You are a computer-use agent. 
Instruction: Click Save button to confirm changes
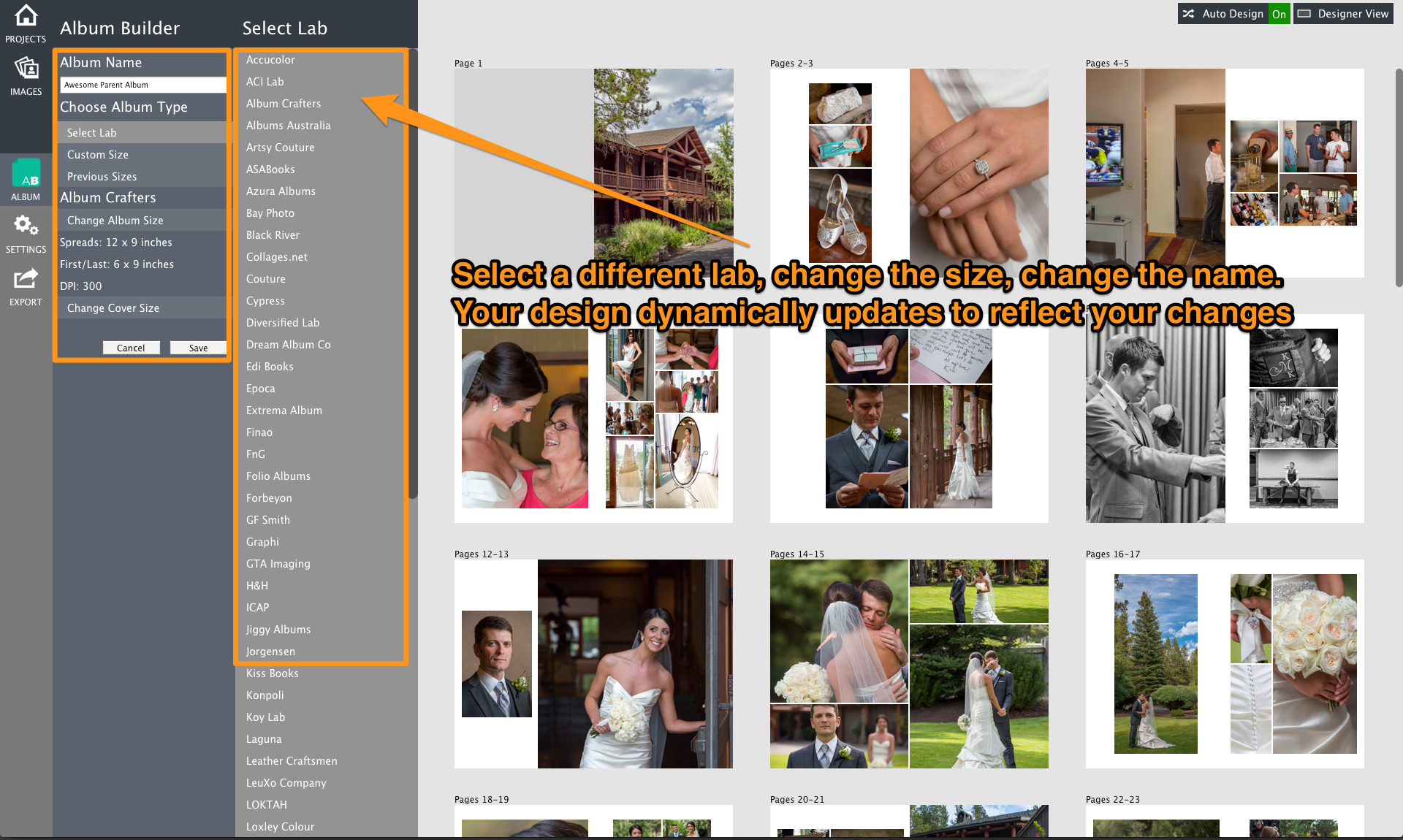(198, 347)
